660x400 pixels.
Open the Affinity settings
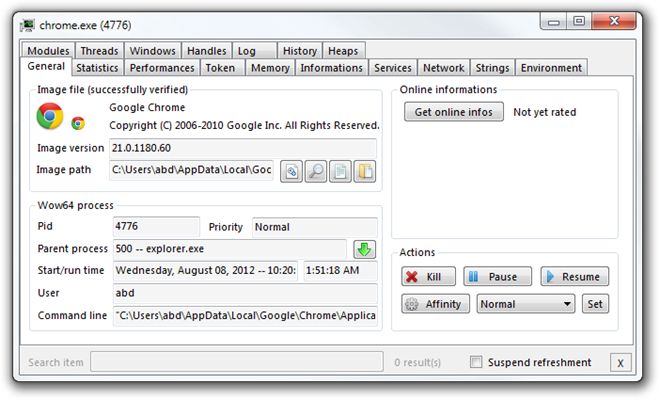[x=436, y=304]
